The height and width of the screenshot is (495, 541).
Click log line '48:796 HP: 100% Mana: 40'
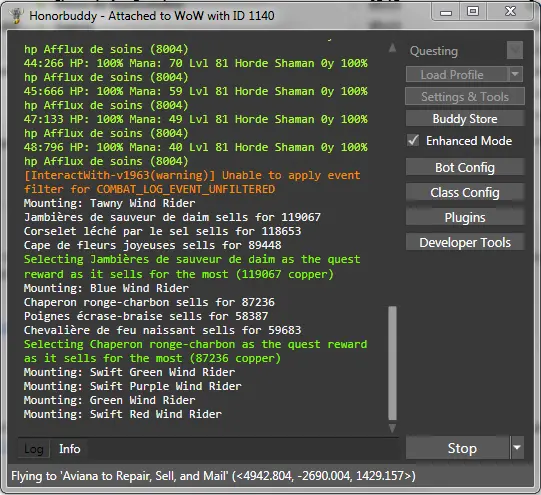(196, 147)
